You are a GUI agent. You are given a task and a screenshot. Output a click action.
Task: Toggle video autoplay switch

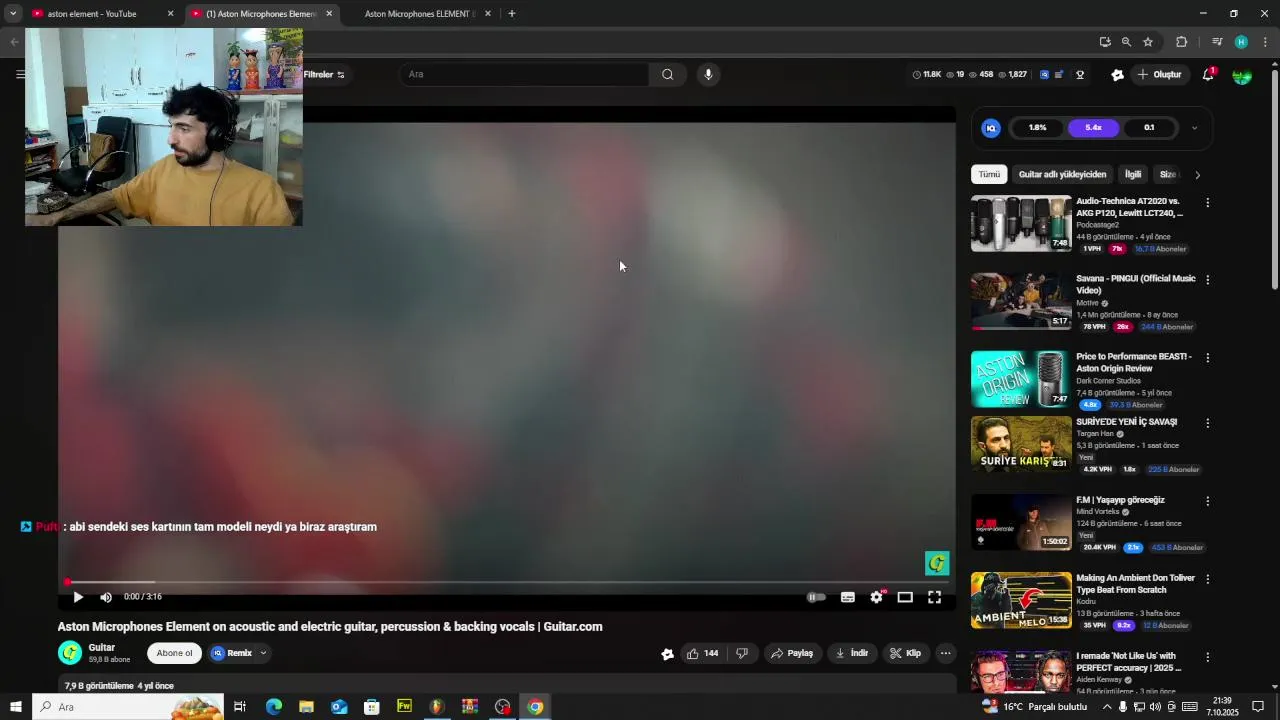click(817, 597)
